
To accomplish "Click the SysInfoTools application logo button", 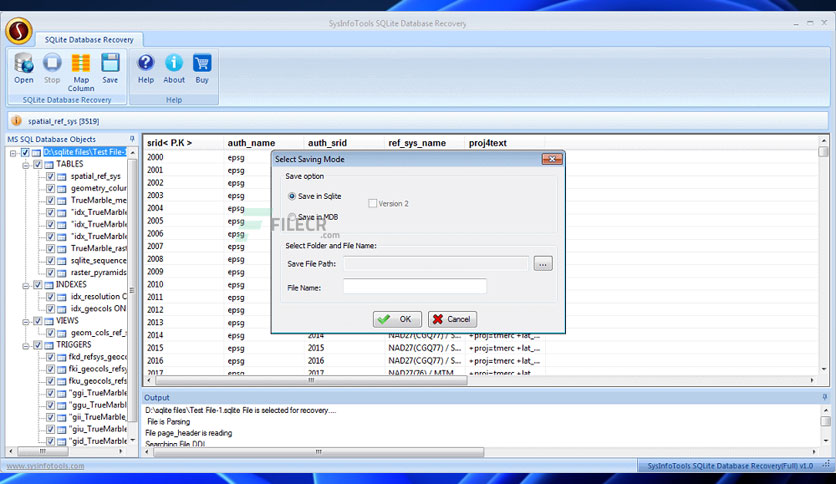I will tap(19, 30).
